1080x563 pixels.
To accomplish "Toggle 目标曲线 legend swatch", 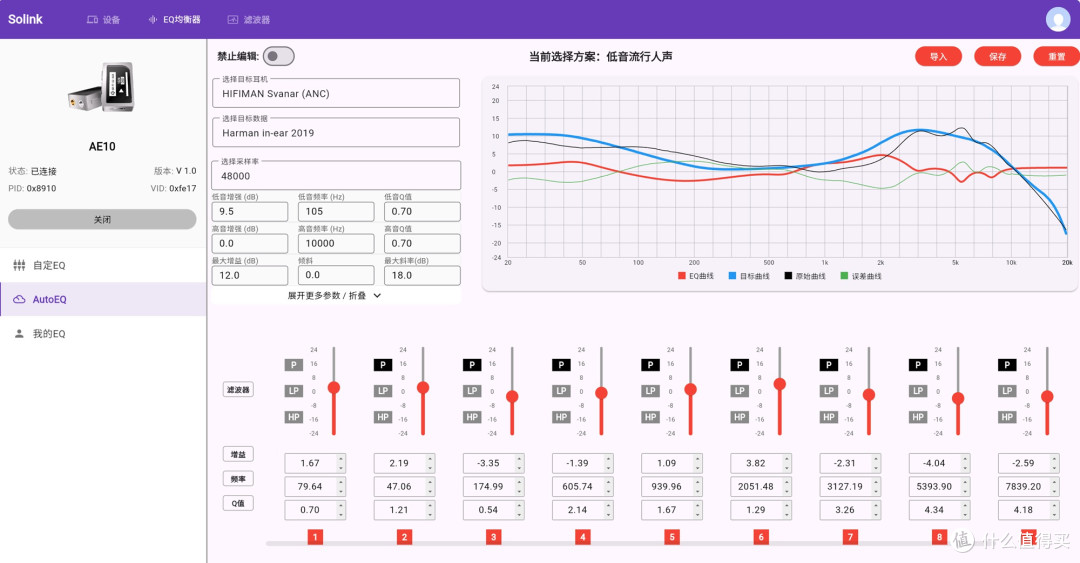I will [x=732, y=276].
